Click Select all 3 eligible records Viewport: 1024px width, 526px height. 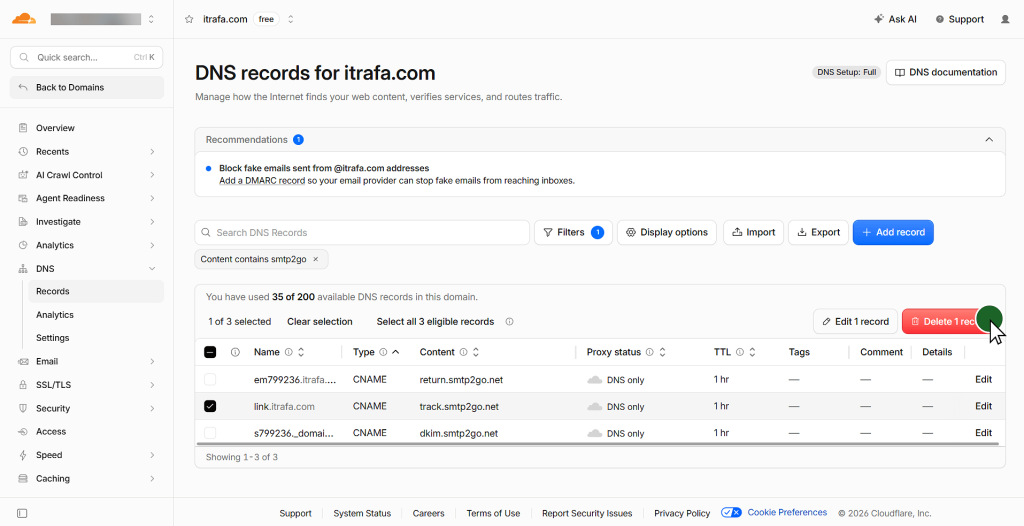tap(435, 322)
